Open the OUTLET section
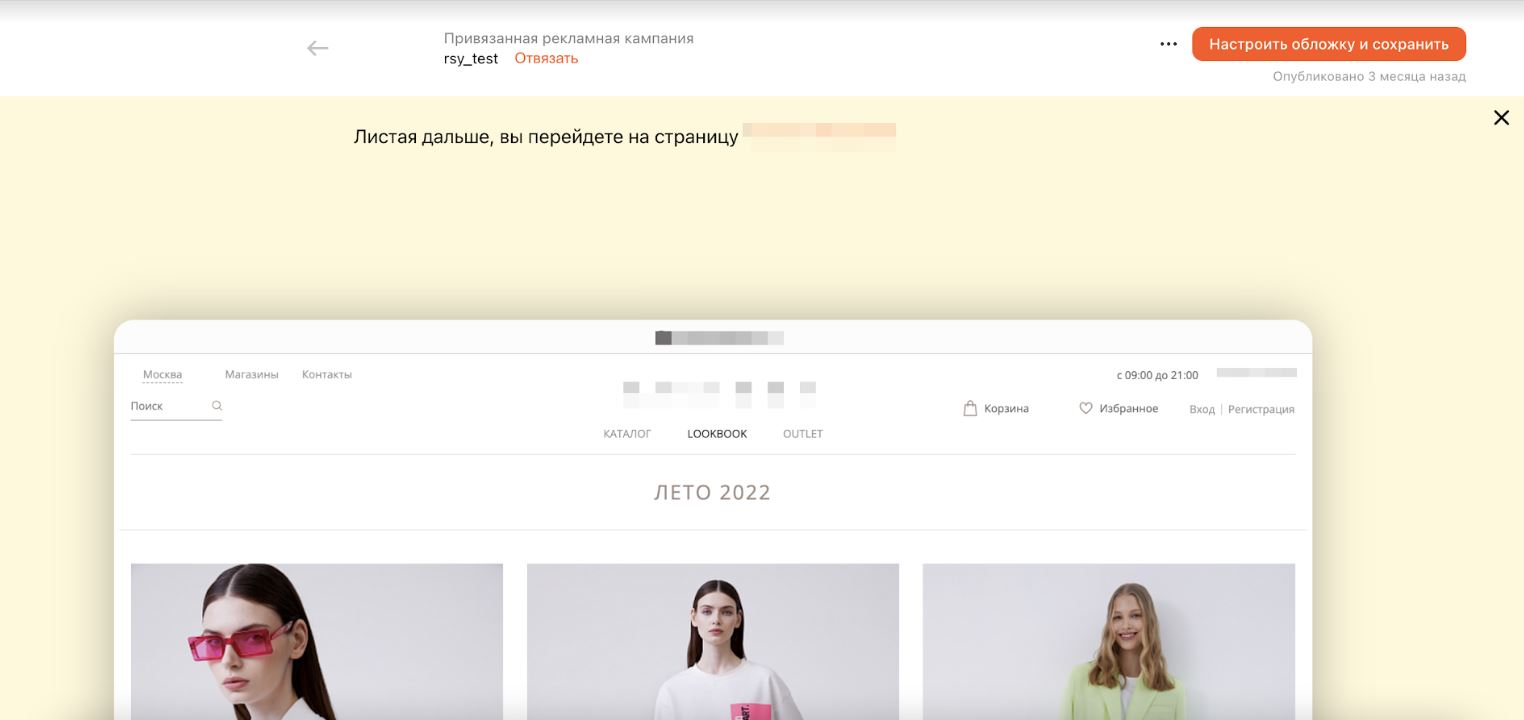 click(x=802, y=433)
